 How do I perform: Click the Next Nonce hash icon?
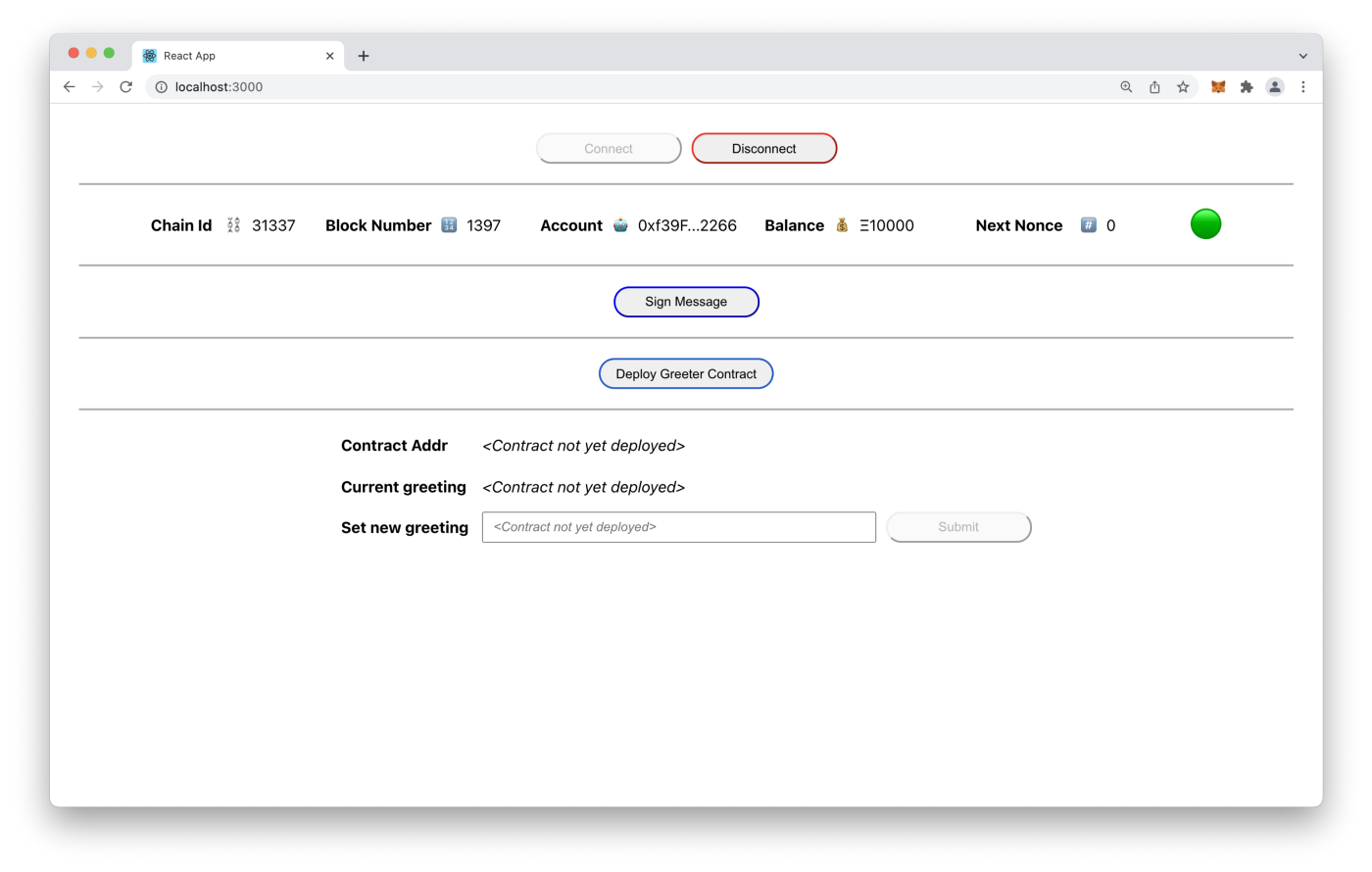coord(1088,225)
